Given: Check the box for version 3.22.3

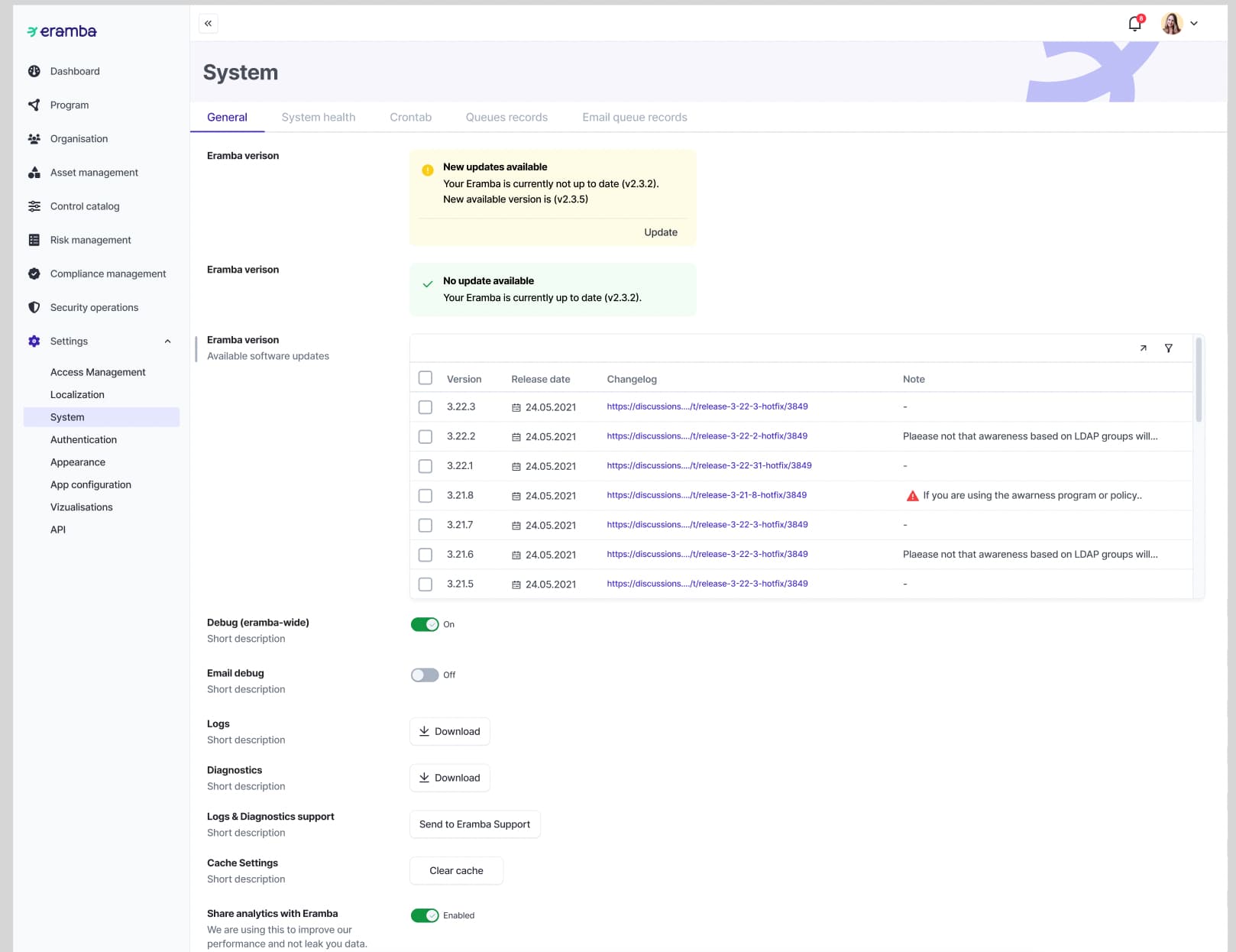Looking at the screenshot, I should (425, 407).
